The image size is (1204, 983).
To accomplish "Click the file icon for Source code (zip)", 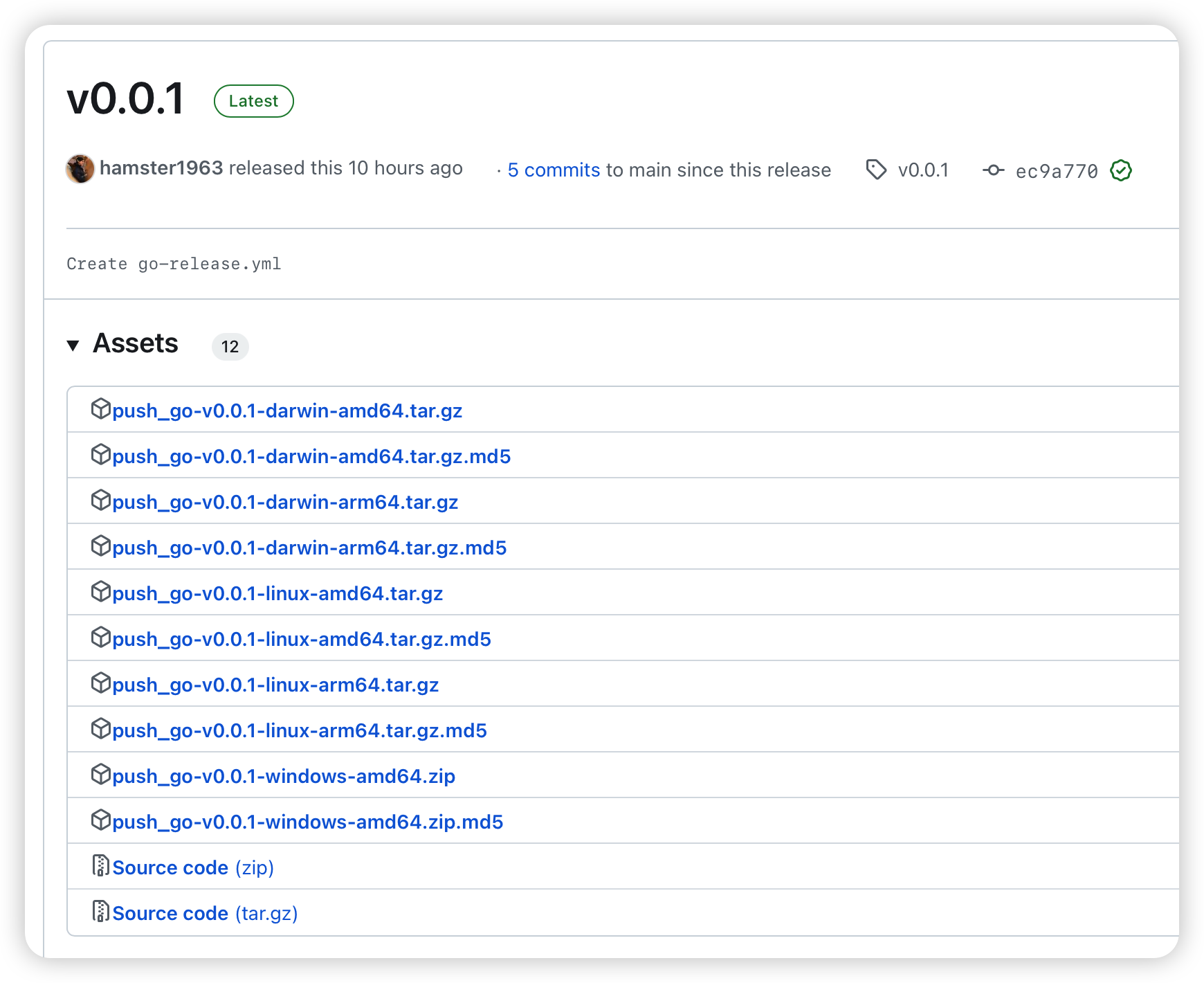I will point(101,866).
